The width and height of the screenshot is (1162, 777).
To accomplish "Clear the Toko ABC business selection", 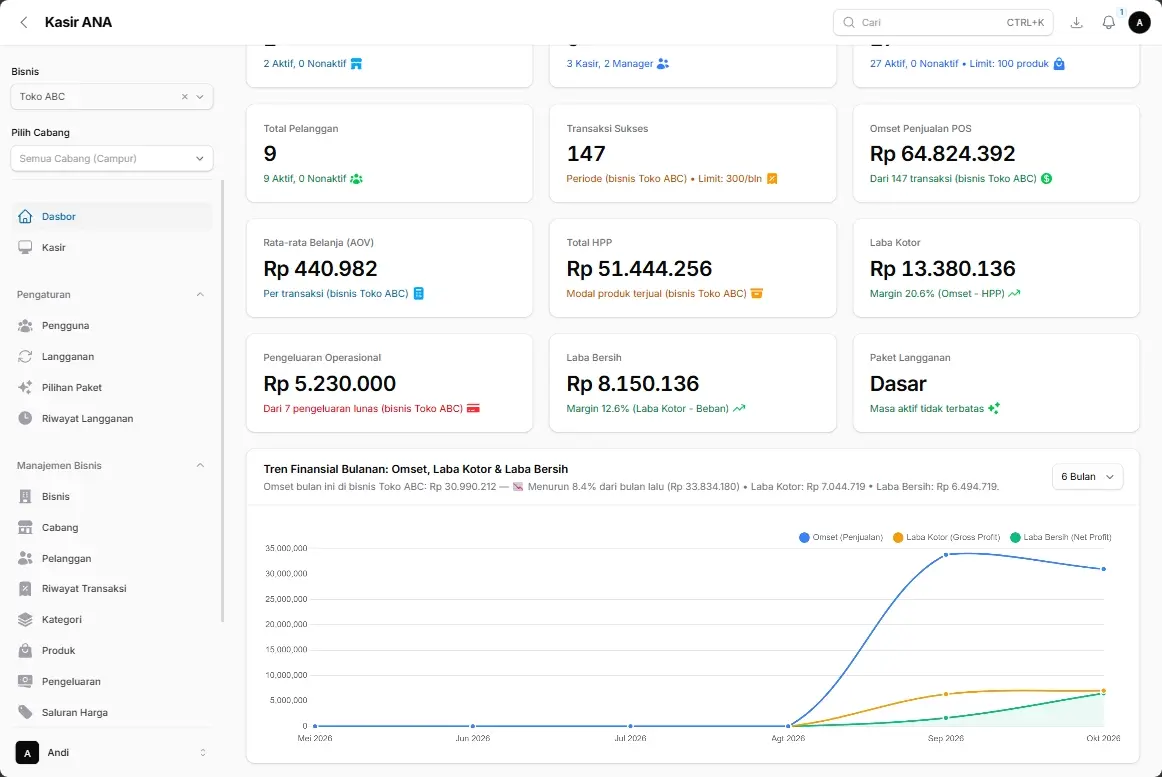I will 185,96.
